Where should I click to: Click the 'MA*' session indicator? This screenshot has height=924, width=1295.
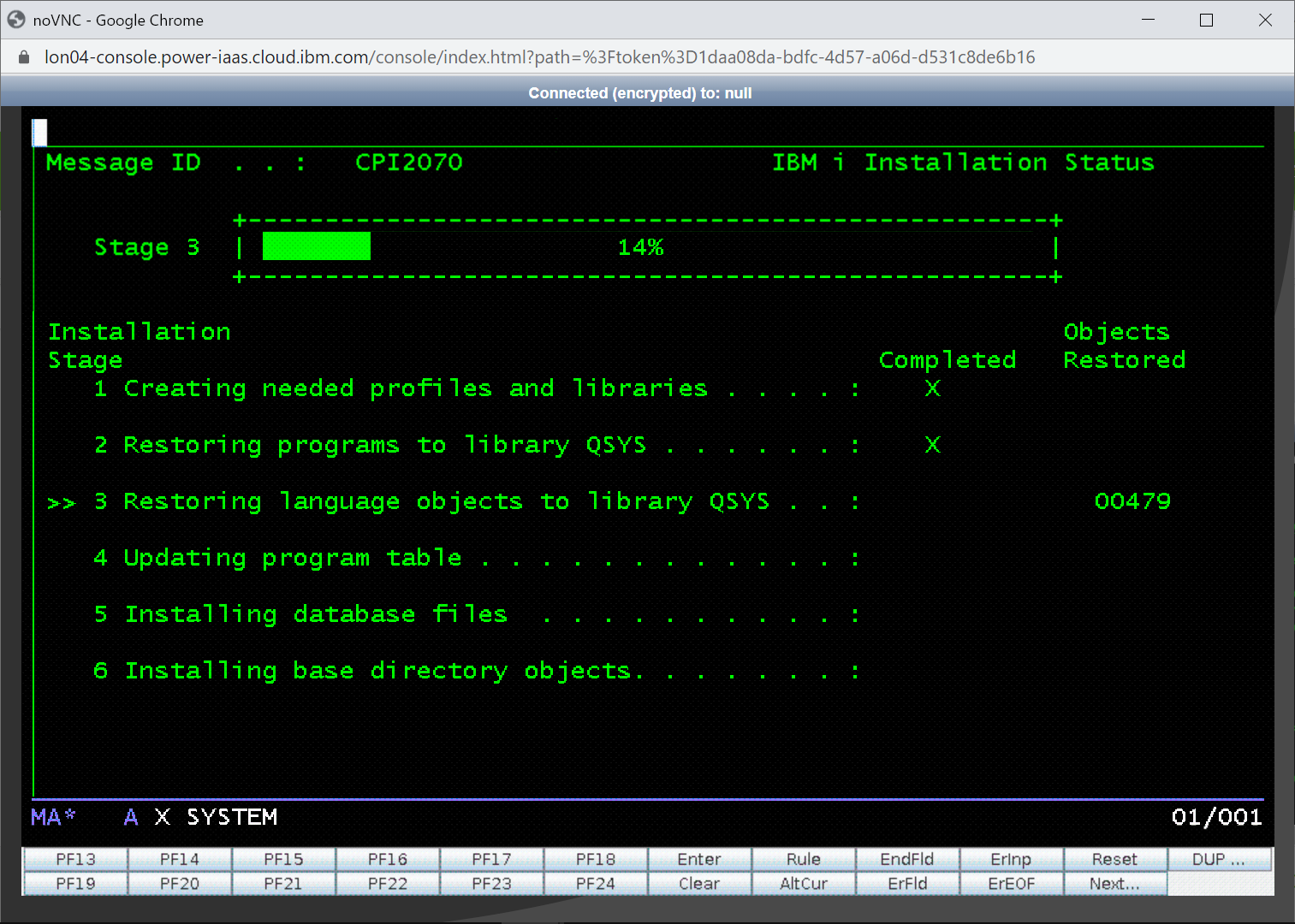(x=53, y=817)
